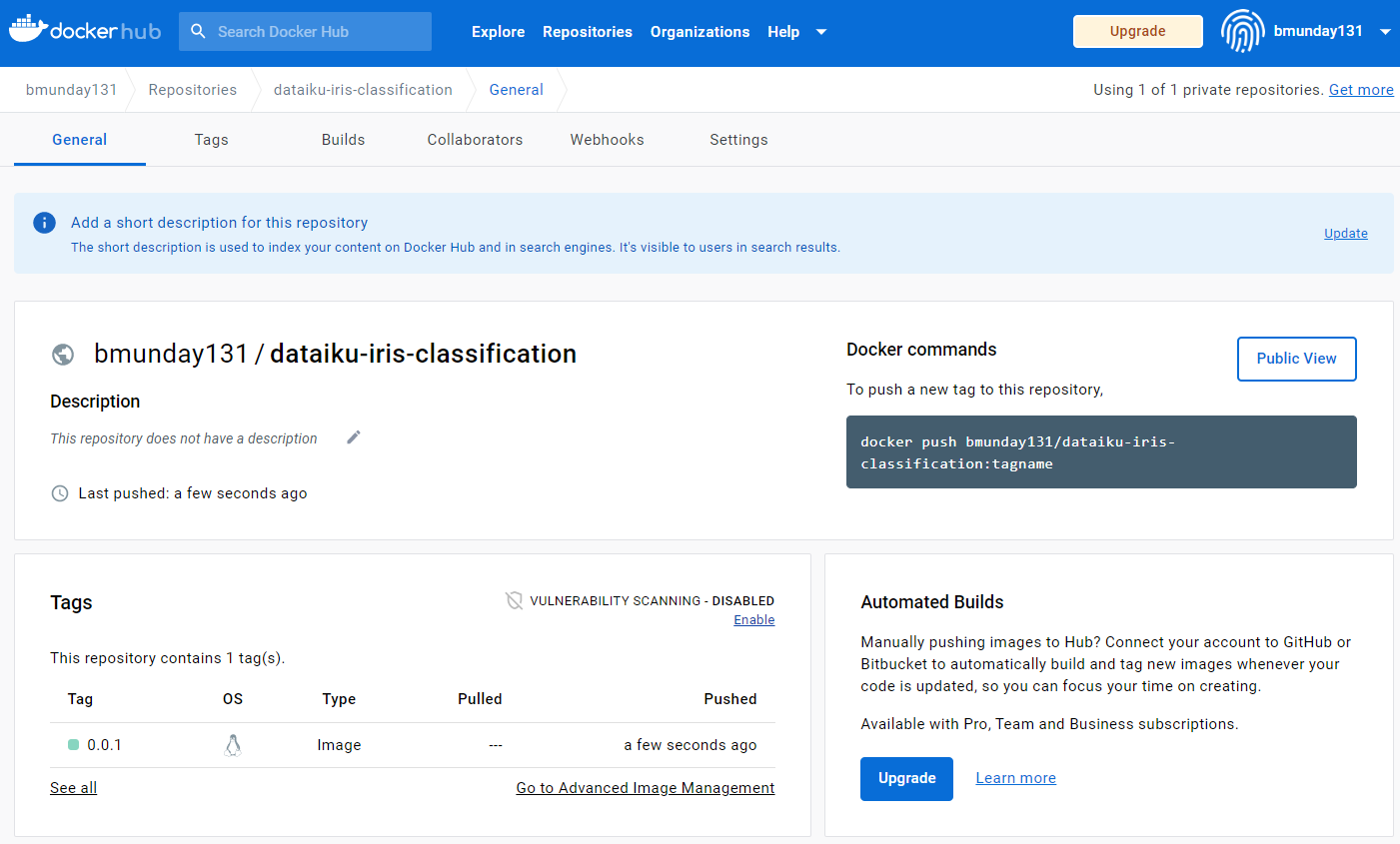This screenshot has height=844, width=1400.
Task: Switch to the Builds tab
Action: click(344, 140)
